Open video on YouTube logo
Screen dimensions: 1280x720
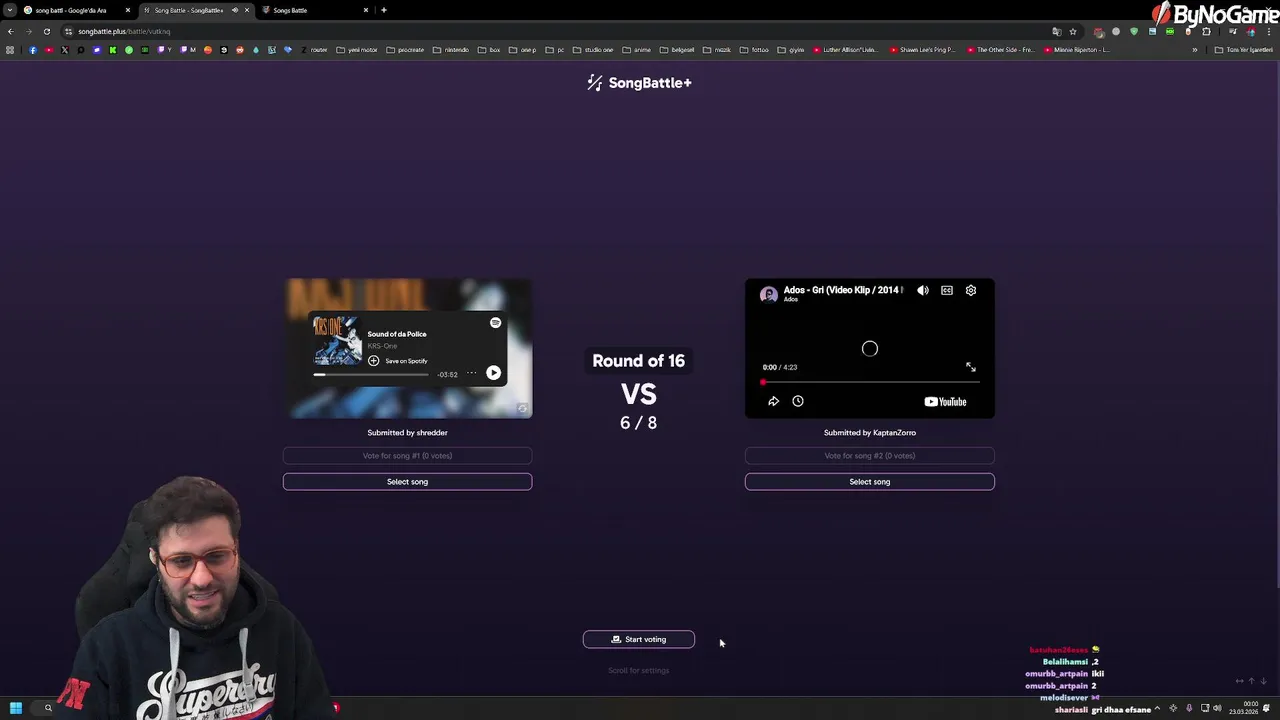click(x=945, y=402)
